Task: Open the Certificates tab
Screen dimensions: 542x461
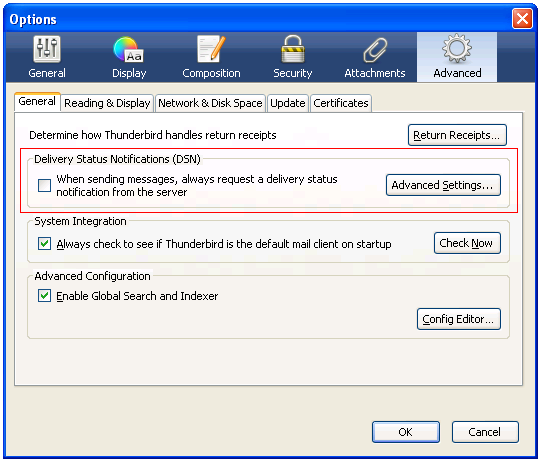Action: pos(341,103)
